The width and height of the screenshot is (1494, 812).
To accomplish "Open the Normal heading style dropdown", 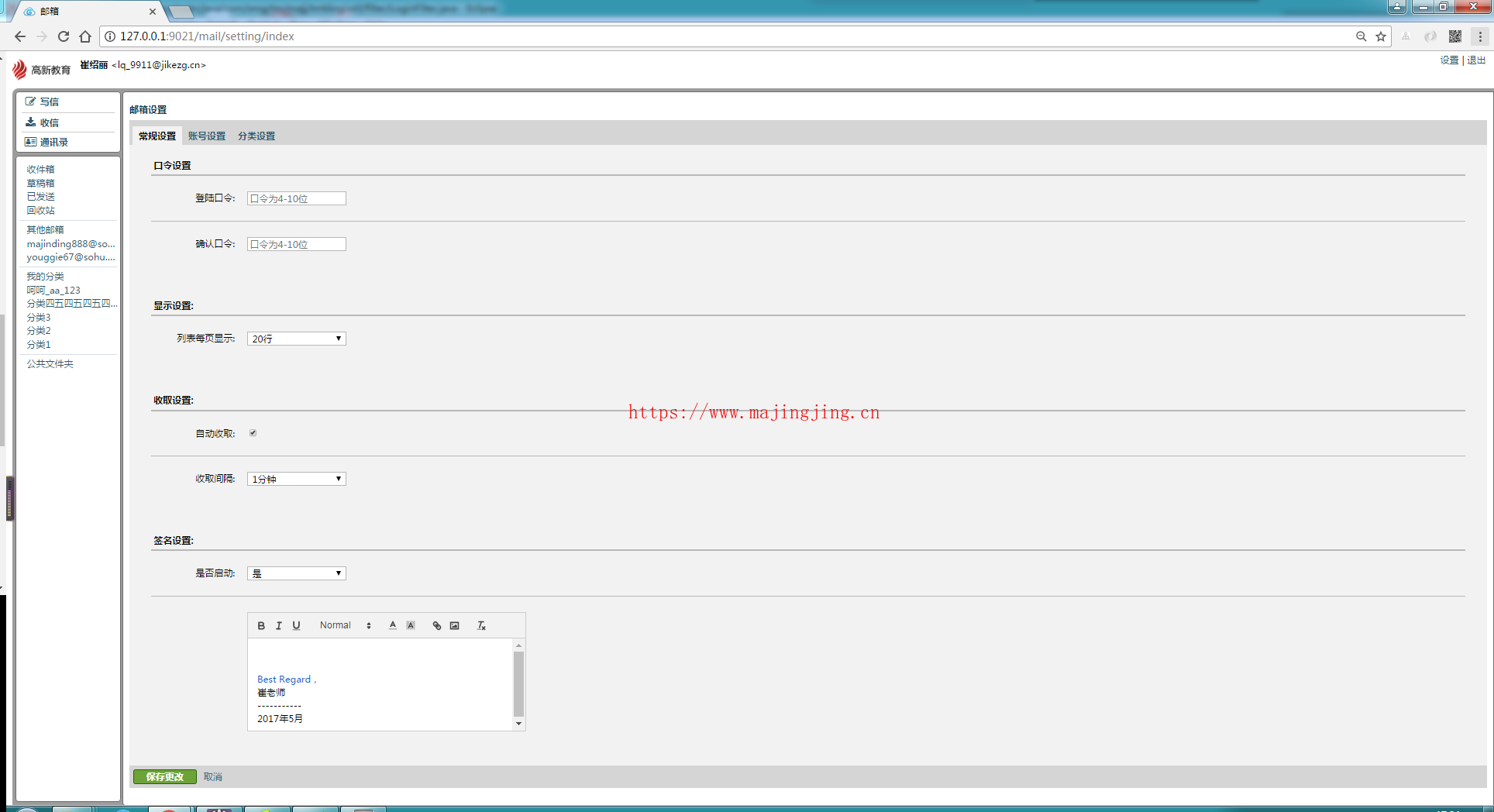I will click(x=346, y=625).
